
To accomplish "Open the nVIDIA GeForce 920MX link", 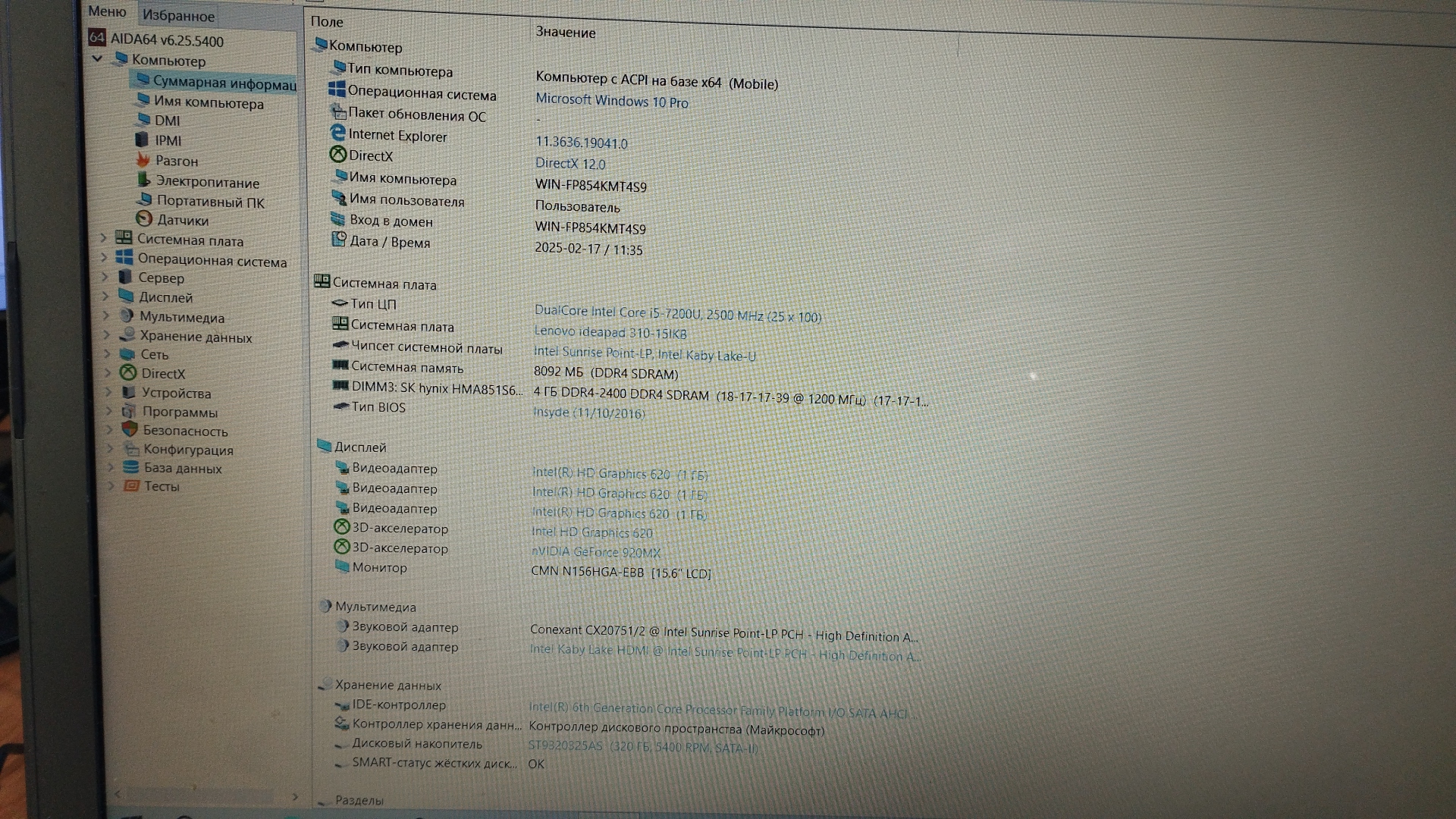I will click(596, 552).
